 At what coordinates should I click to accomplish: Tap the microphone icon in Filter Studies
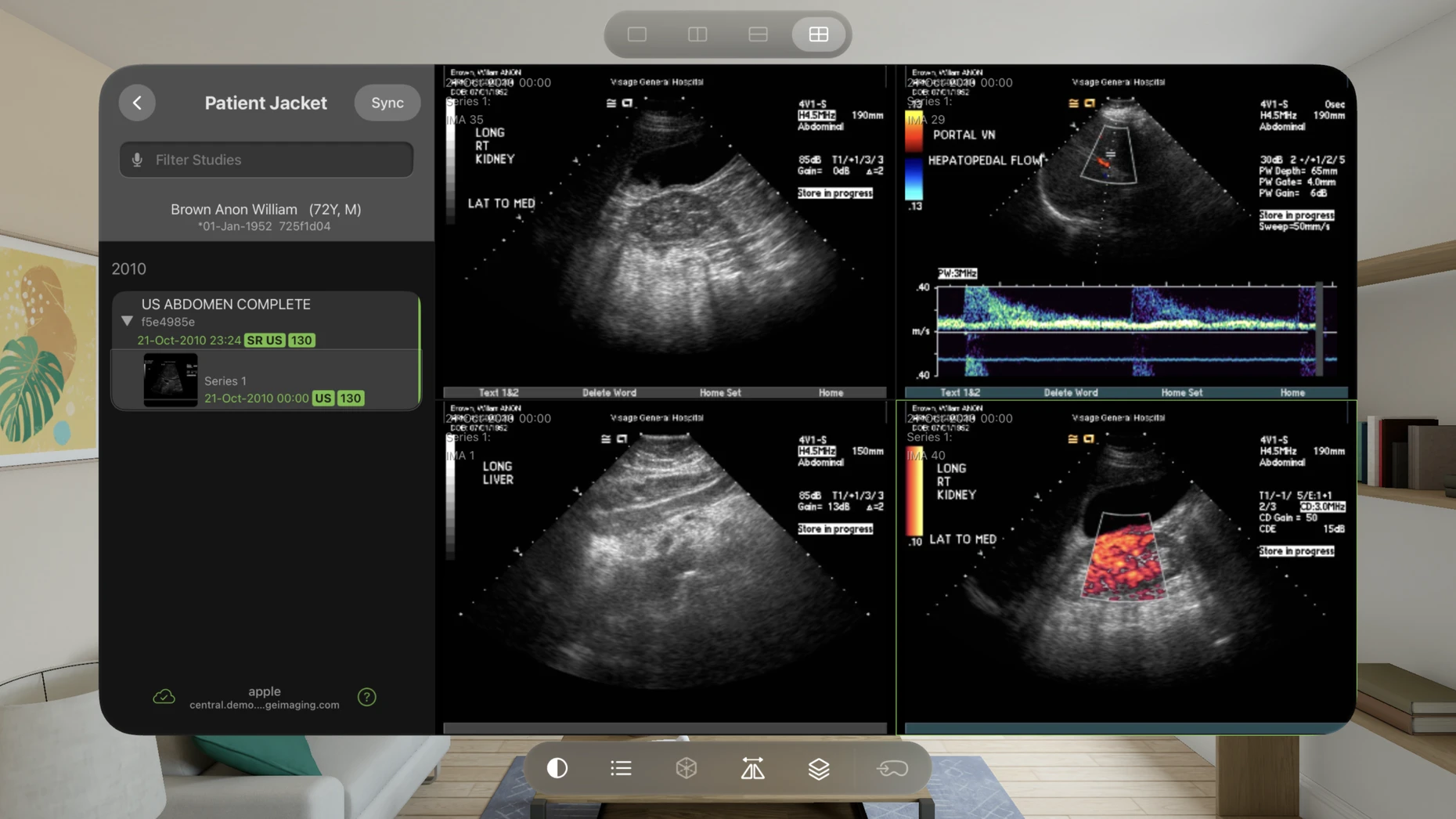pyautogui.click(x=137, y=160)
